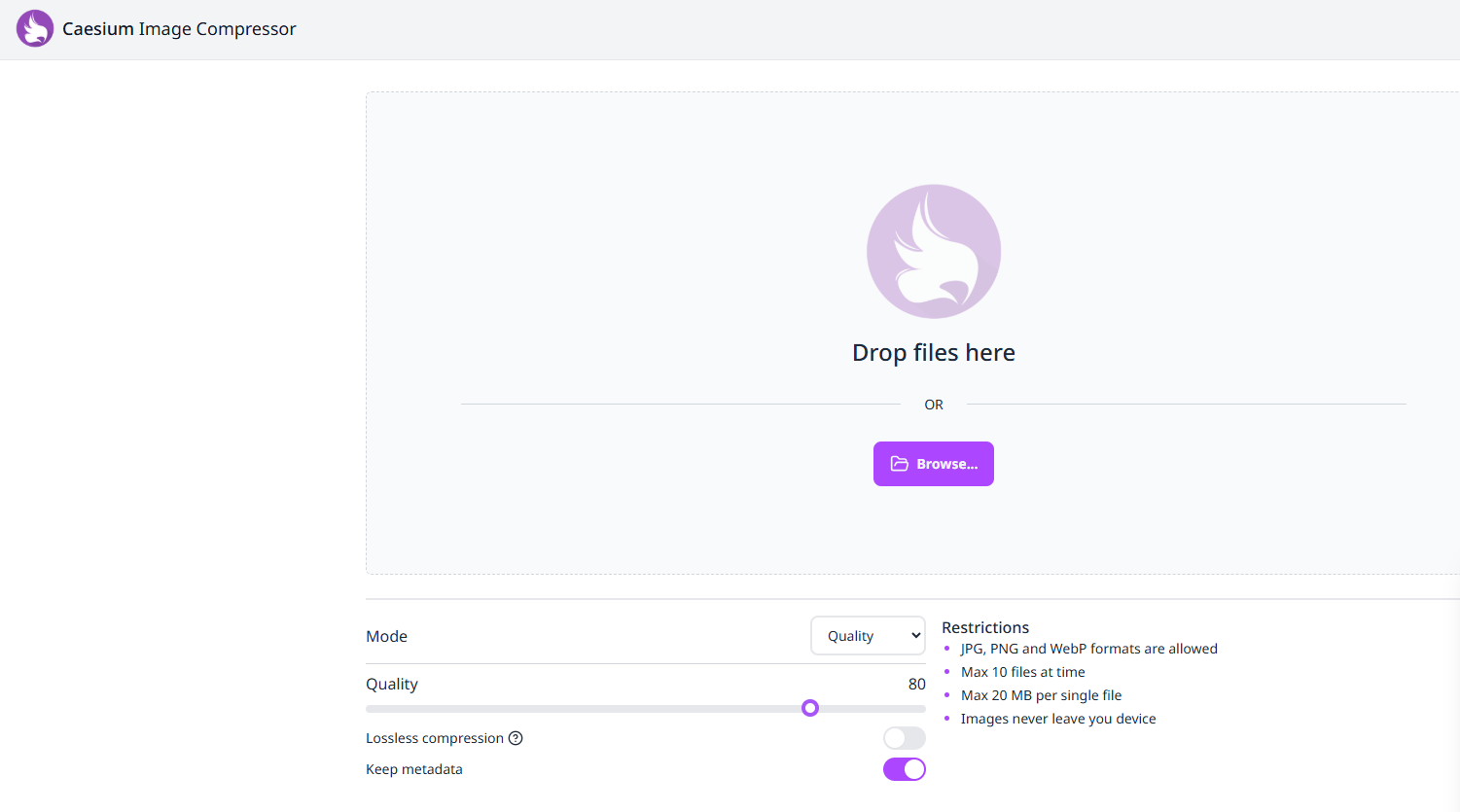Click the Images never leave your device text
Viewport: 1460px width, 812px height.
[1058, 718]
